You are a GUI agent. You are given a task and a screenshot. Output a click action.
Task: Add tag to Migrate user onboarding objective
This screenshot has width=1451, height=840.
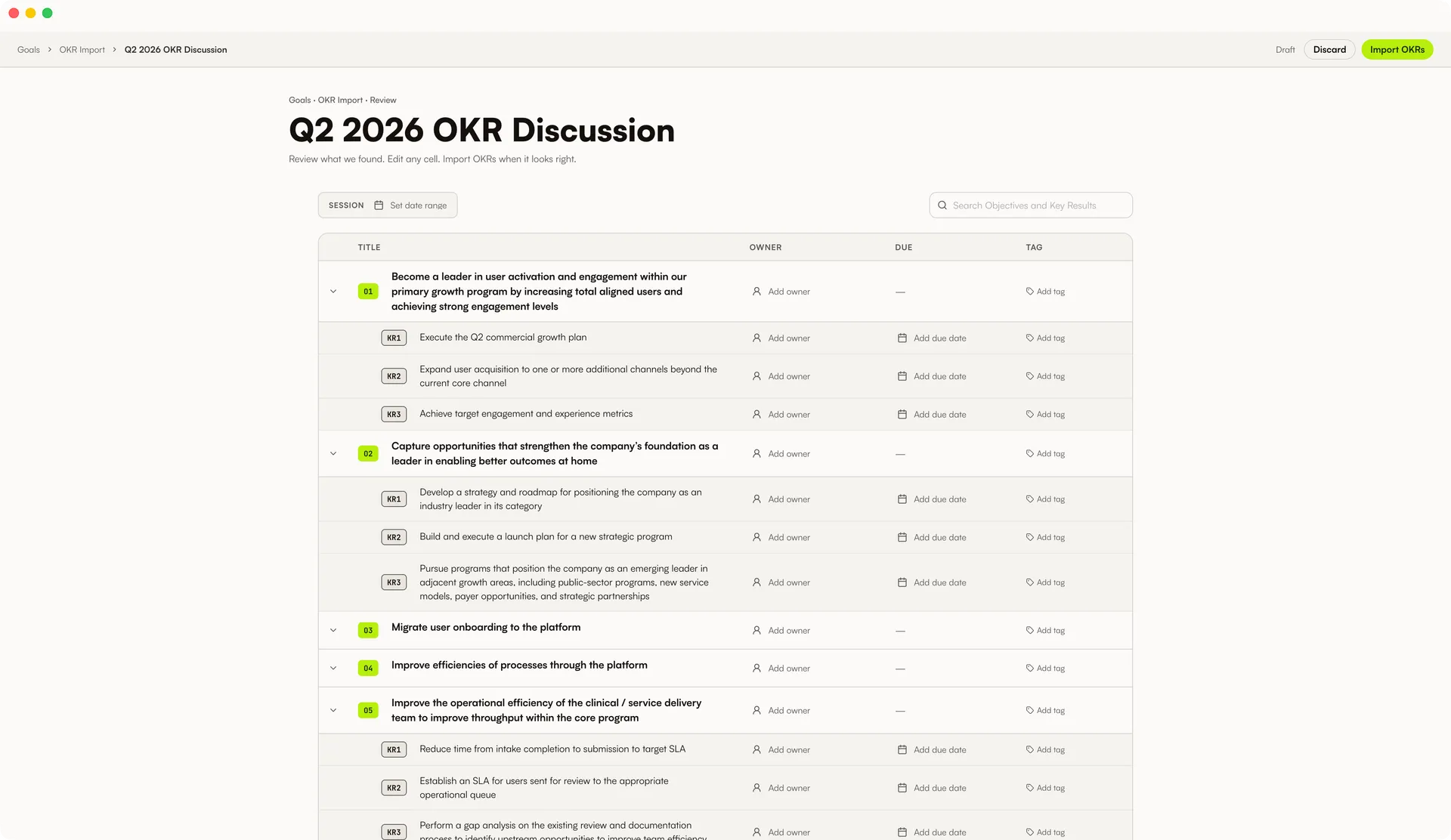[x=1045, y=631]
